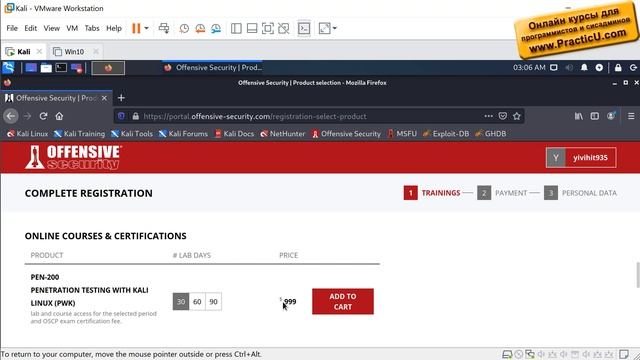Open Firefox hamburger menu
Screen dimensions: 640x360
tap(631, 116)
